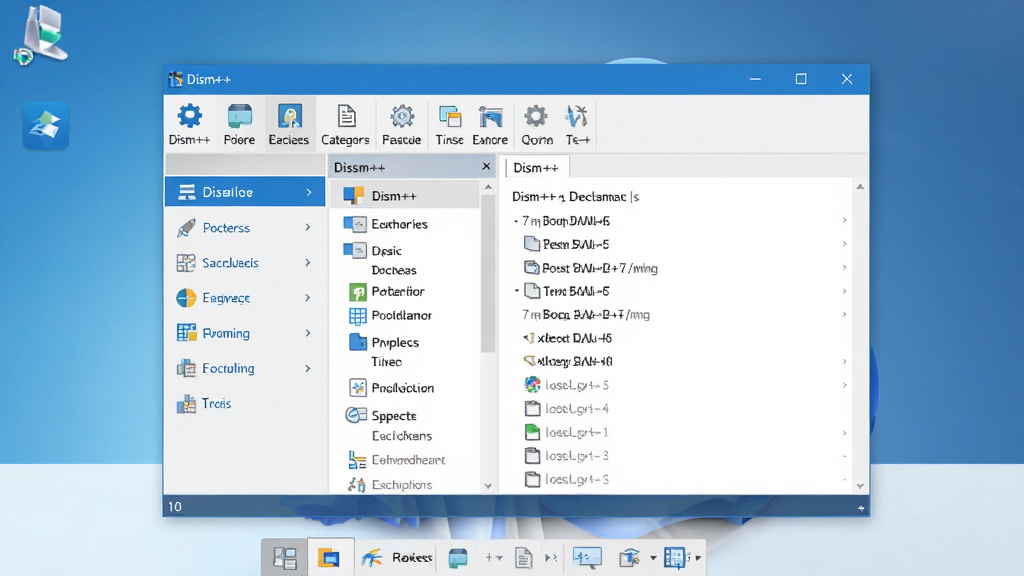
Task: Expand the Froming chevron arrow
Action: click(308, 333)
